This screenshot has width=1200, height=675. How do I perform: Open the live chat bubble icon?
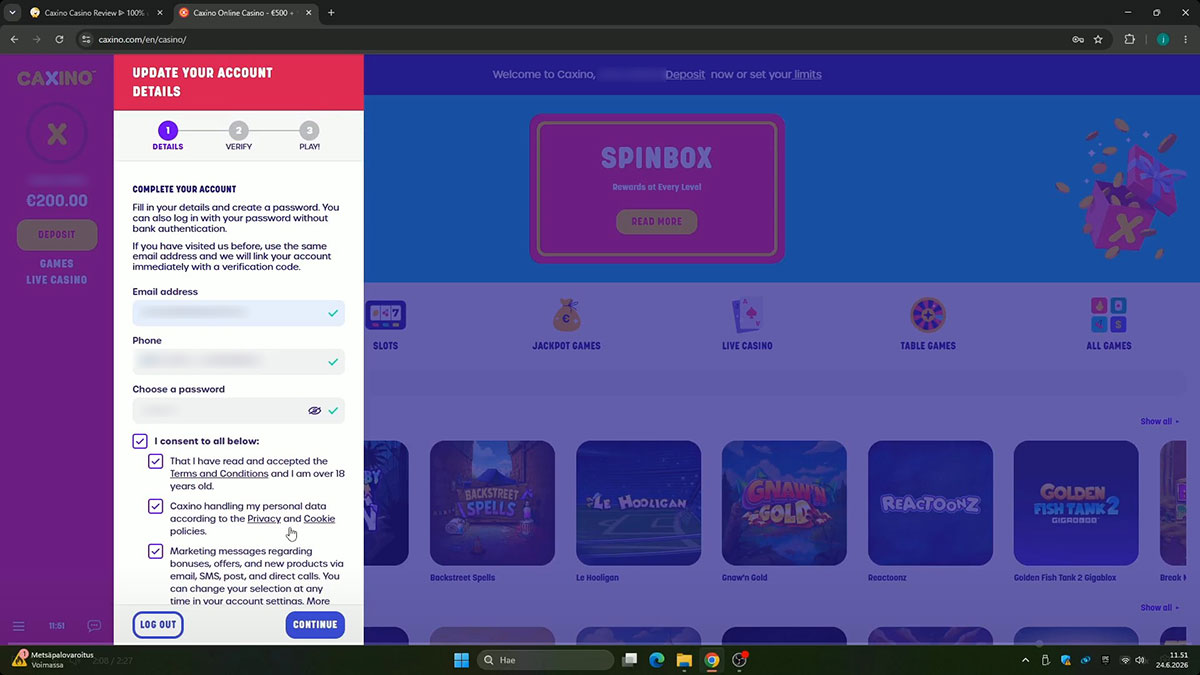click(94, 626)
